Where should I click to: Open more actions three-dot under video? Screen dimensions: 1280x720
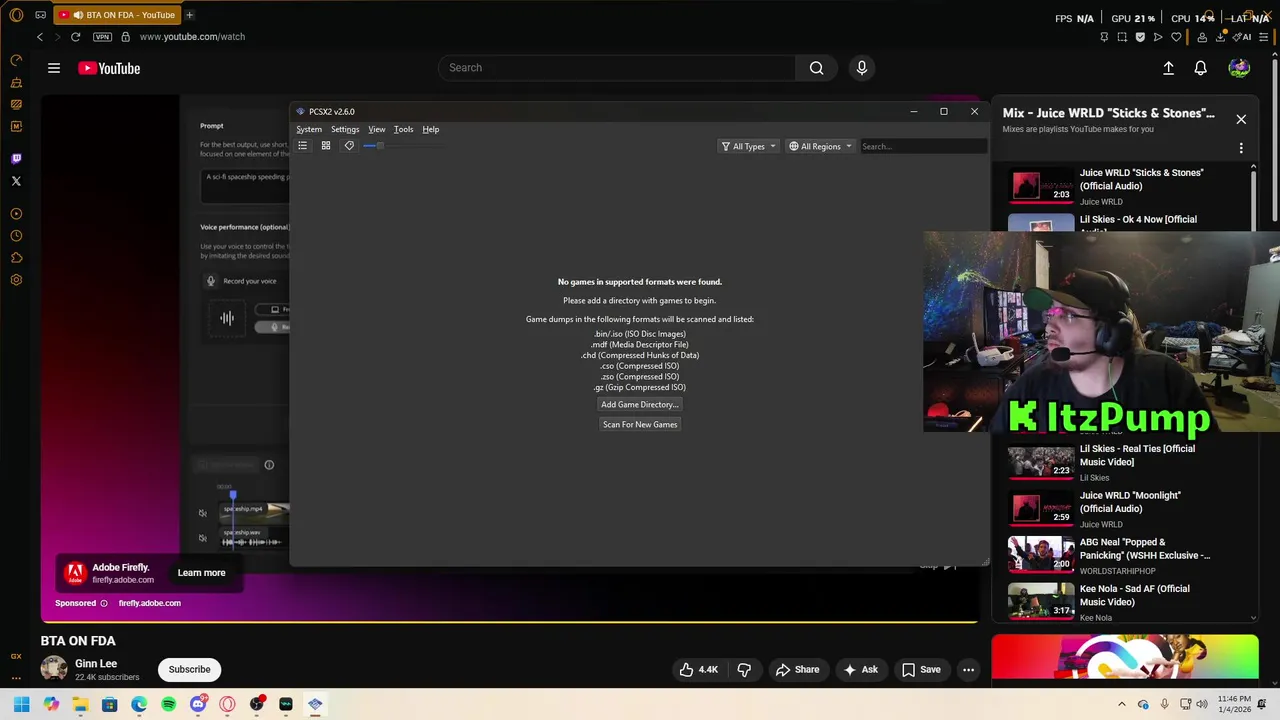point(968,669)
